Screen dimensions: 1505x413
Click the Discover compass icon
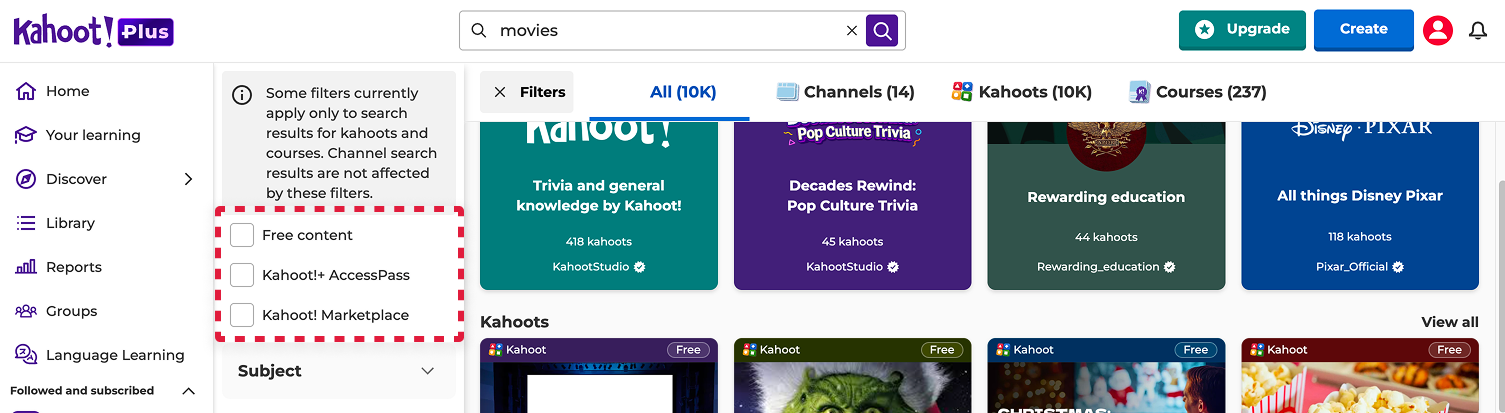[x=26, y=179]
